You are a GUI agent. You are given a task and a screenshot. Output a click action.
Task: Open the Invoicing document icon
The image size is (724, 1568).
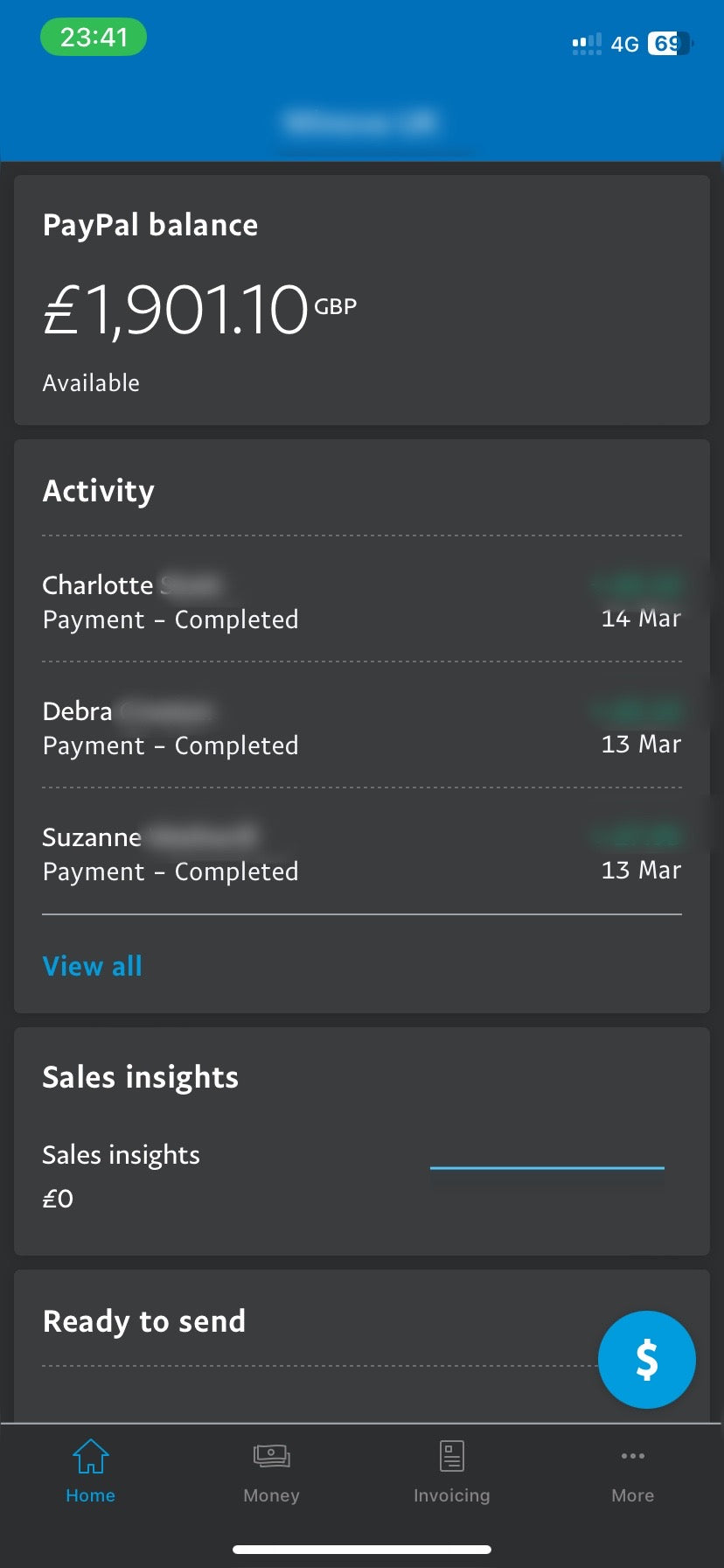[x=452, y=1456]
